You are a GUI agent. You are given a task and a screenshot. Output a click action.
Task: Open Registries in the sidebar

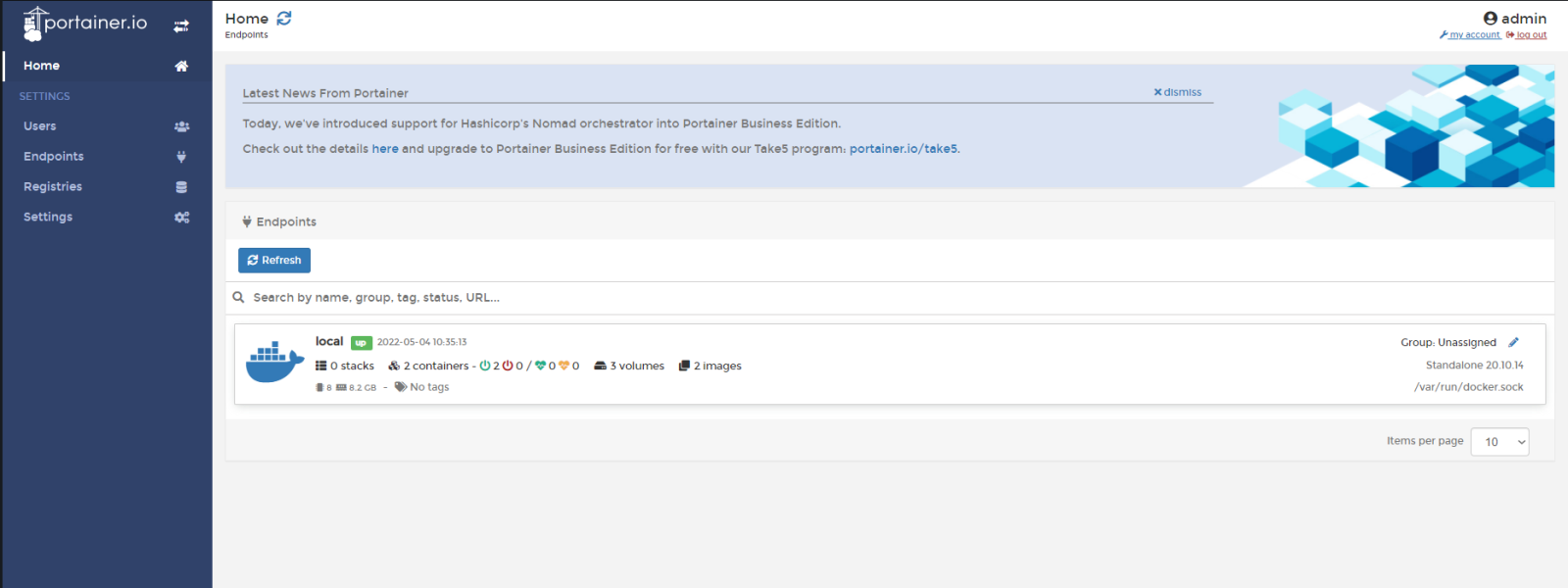106,187
